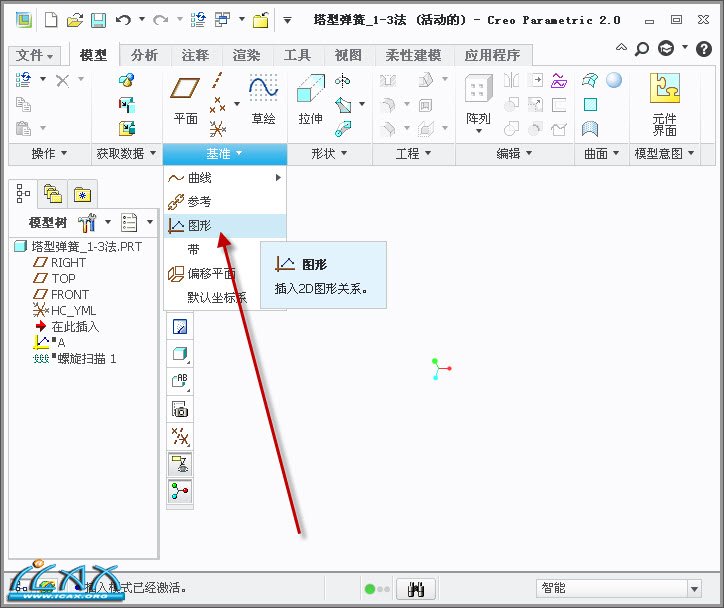
Task: Open the 元件界面 component interface tool
Action: pos(664,104)
